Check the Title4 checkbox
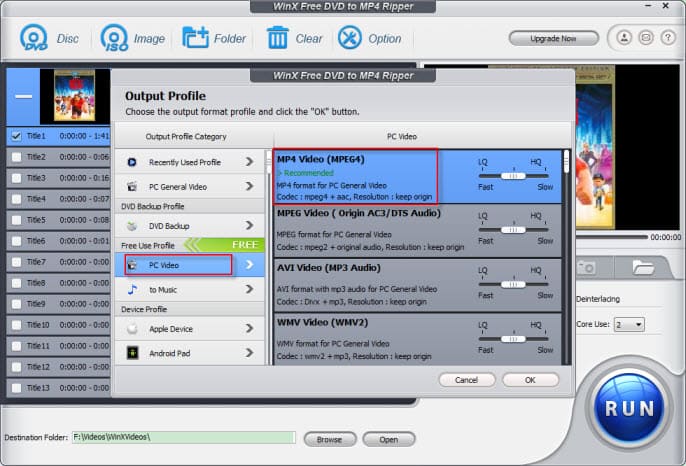Viewport: 686px width, 466px height. (x=16, y=199)
